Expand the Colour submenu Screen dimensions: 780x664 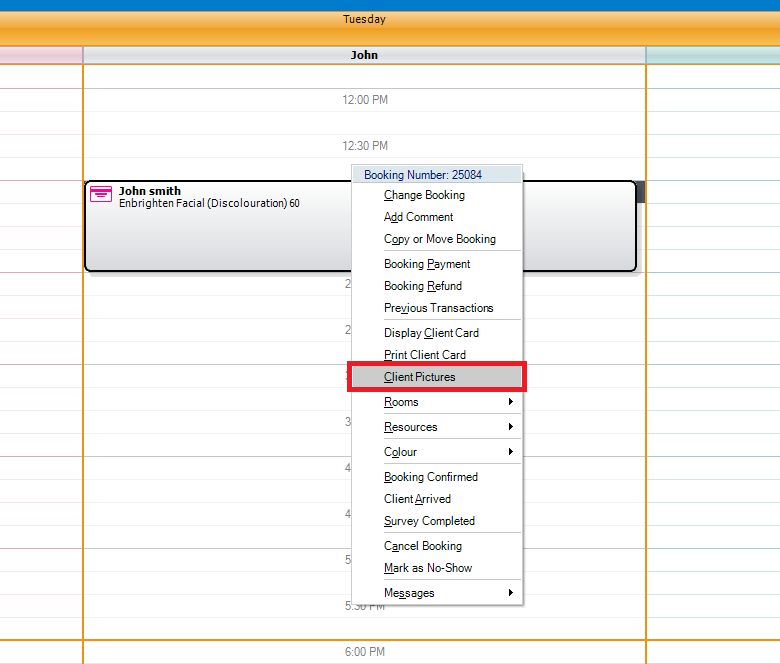click(x=510, y=452)
